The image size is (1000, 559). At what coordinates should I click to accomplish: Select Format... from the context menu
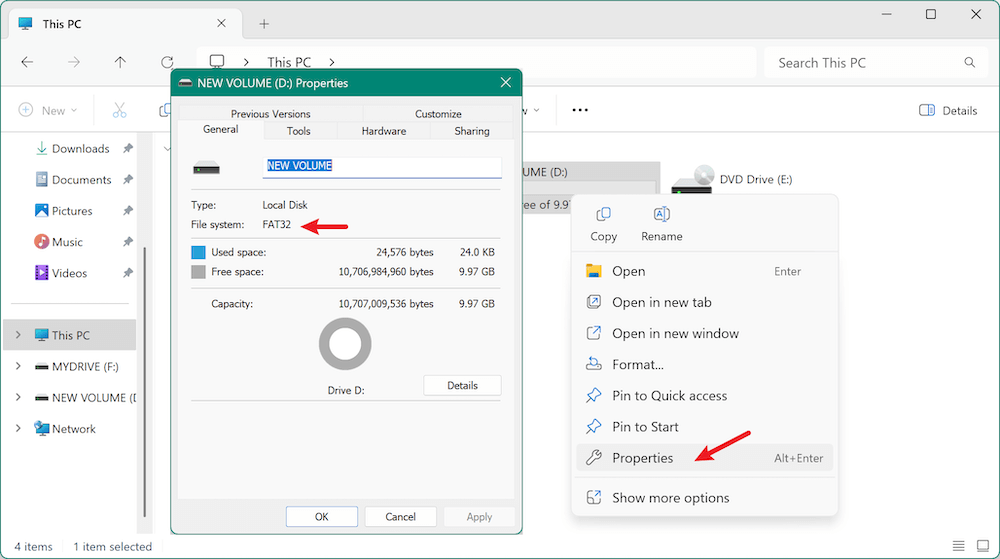pos(638,365)
